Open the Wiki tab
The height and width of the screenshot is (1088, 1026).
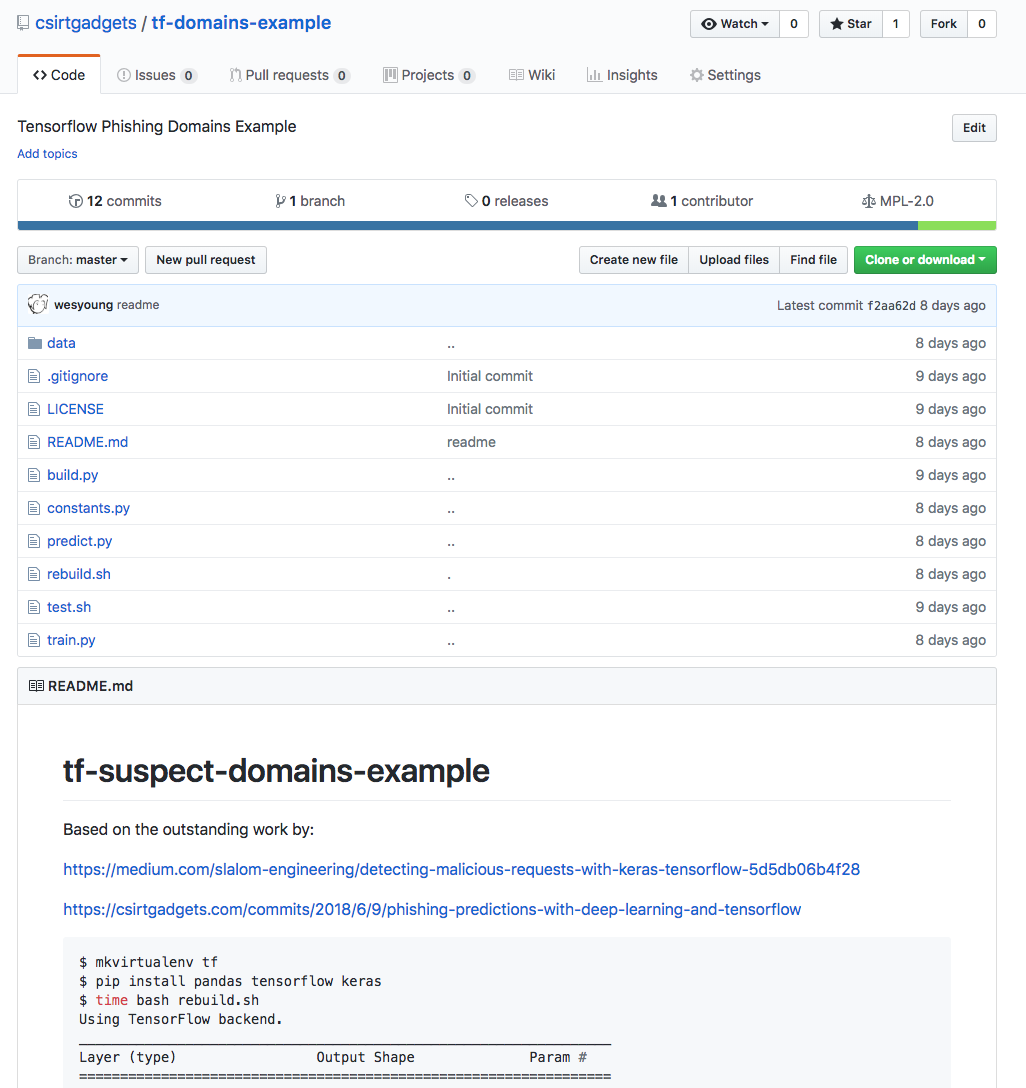click(x=532, y=75)
